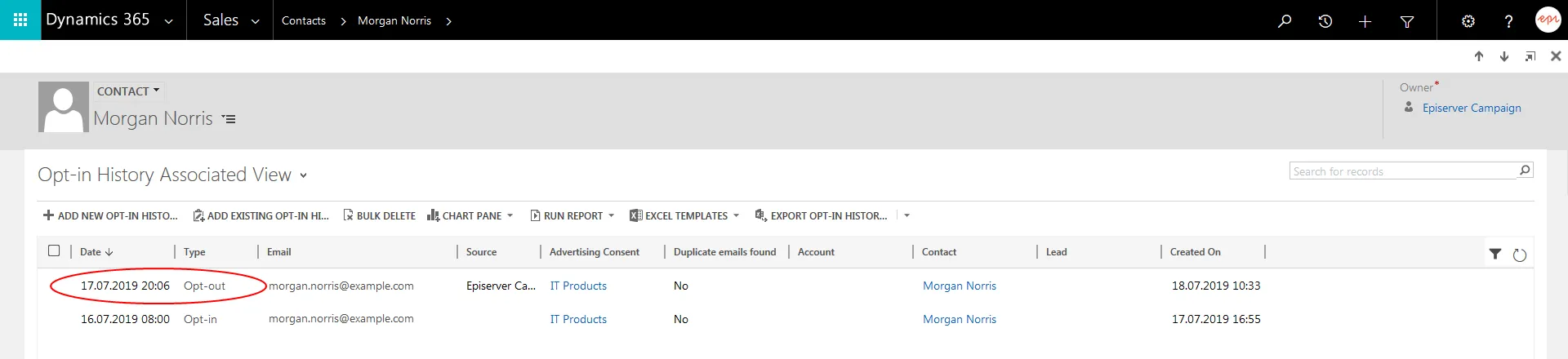
Task: Open the record navigation menu icon beside Morgan Norris
Action: coord(229,119)
